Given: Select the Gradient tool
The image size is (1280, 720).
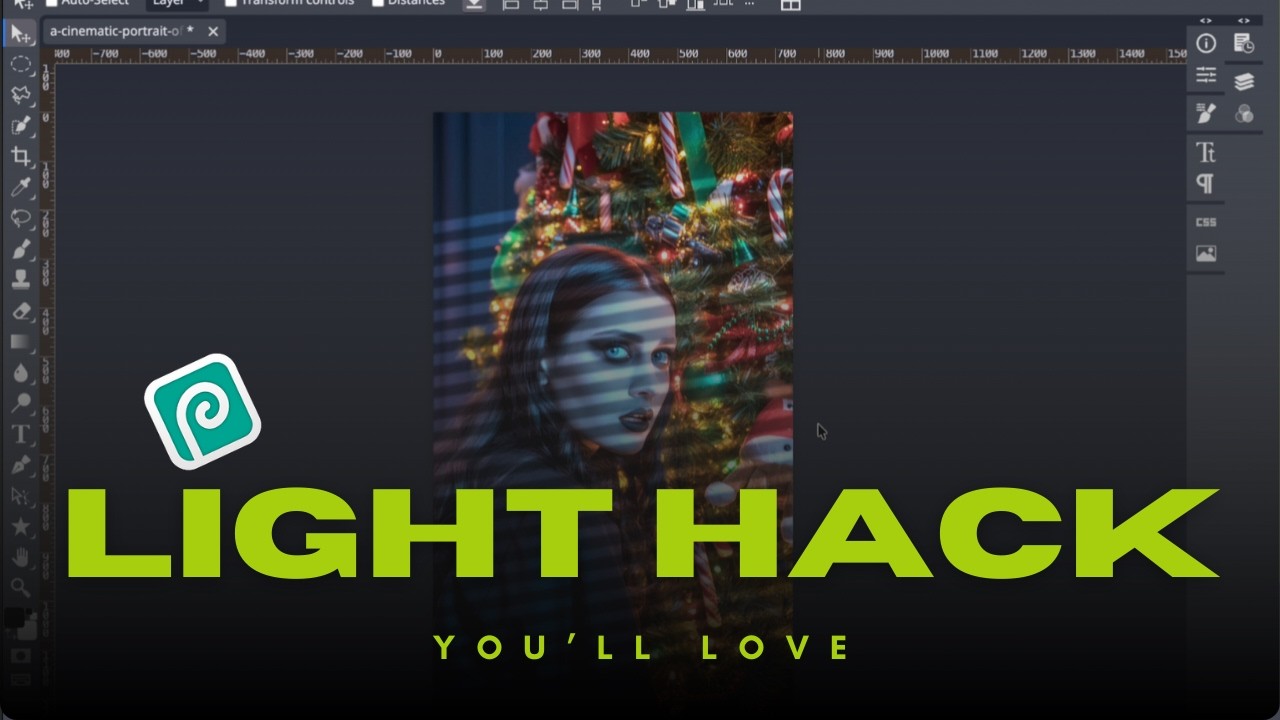Looking at the screenshot, I should click(x=20, y=342).
